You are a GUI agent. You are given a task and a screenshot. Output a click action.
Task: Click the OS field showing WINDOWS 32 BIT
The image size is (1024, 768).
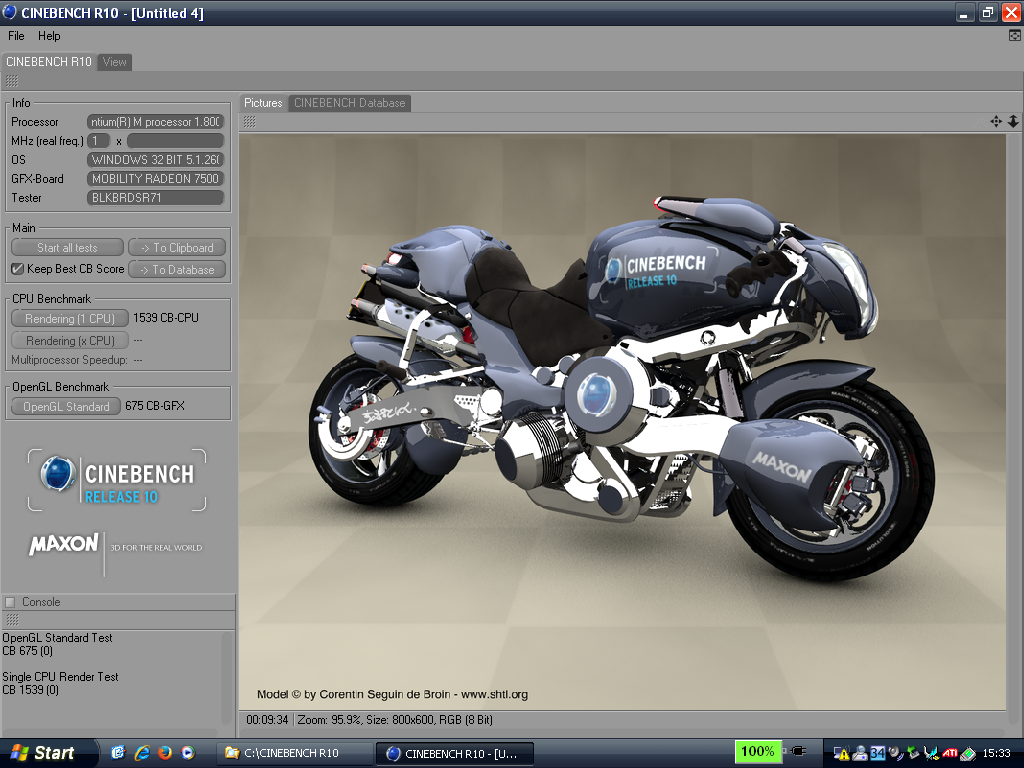point(155,160)
